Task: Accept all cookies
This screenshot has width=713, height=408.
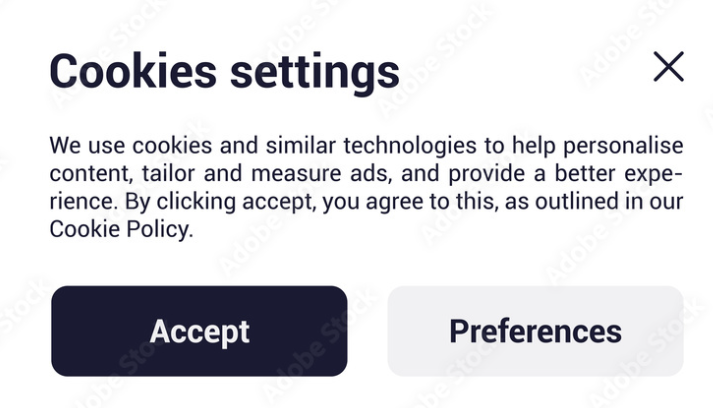Action: (199, 331)
